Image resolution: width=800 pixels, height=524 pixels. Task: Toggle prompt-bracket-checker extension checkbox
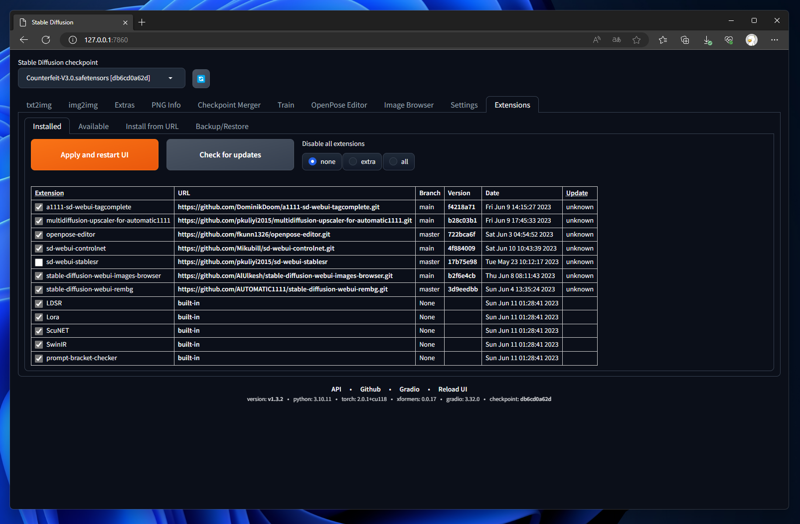(x=39, y=358)
